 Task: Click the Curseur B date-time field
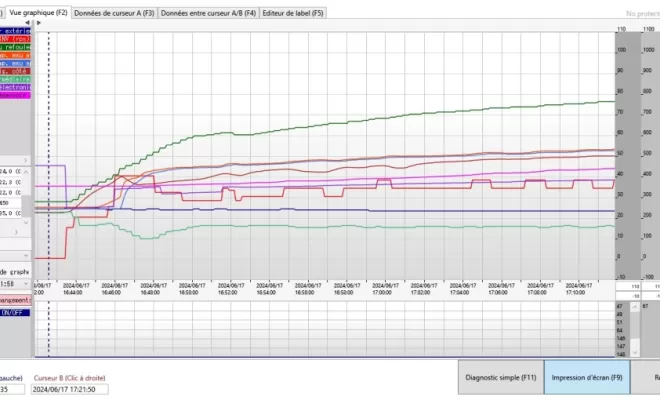pos(70,390)
